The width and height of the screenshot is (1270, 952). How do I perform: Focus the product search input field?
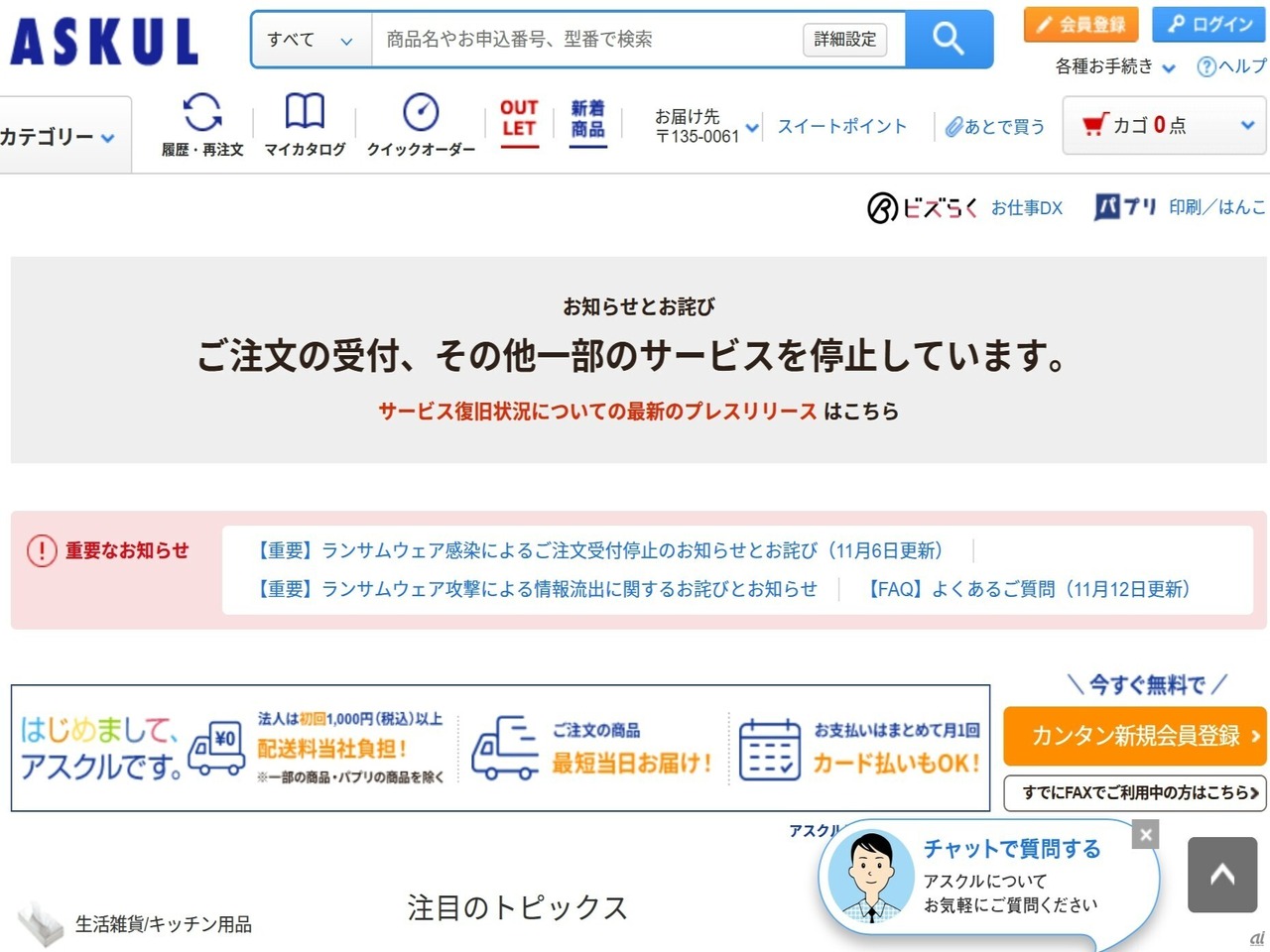click(587, 40)
